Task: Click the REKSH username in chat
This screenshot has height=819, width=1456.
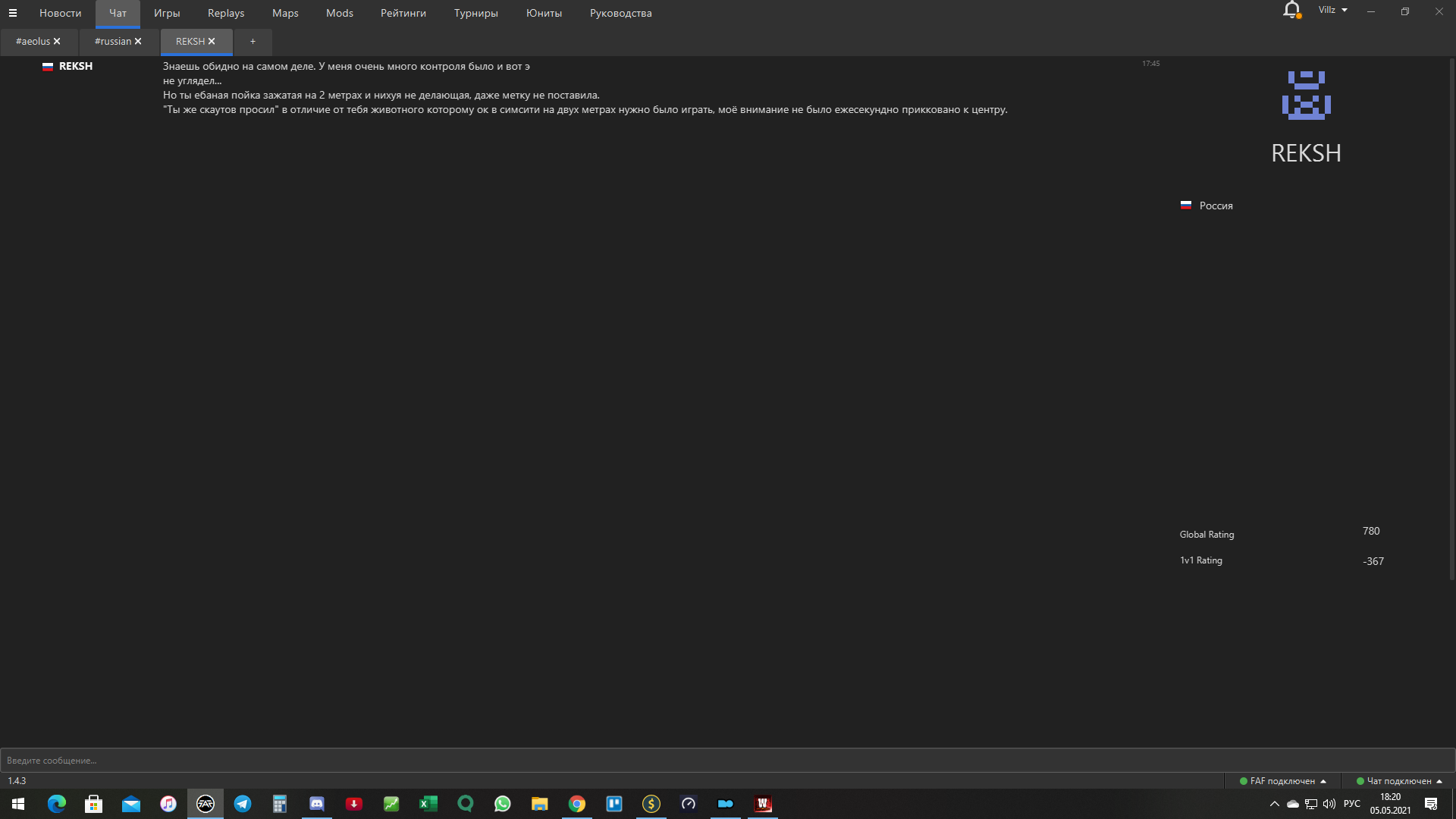Action: coord(76,66)
